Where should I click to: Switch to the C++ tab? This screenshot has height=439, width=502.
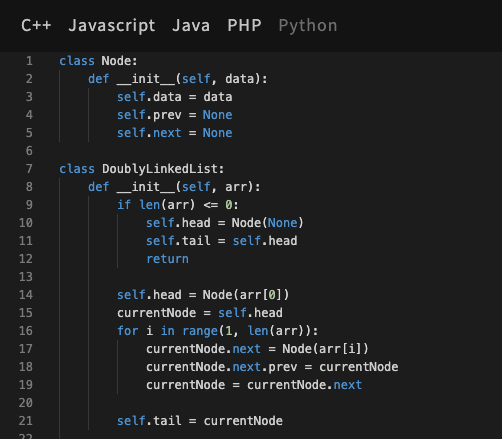point(36,26)
